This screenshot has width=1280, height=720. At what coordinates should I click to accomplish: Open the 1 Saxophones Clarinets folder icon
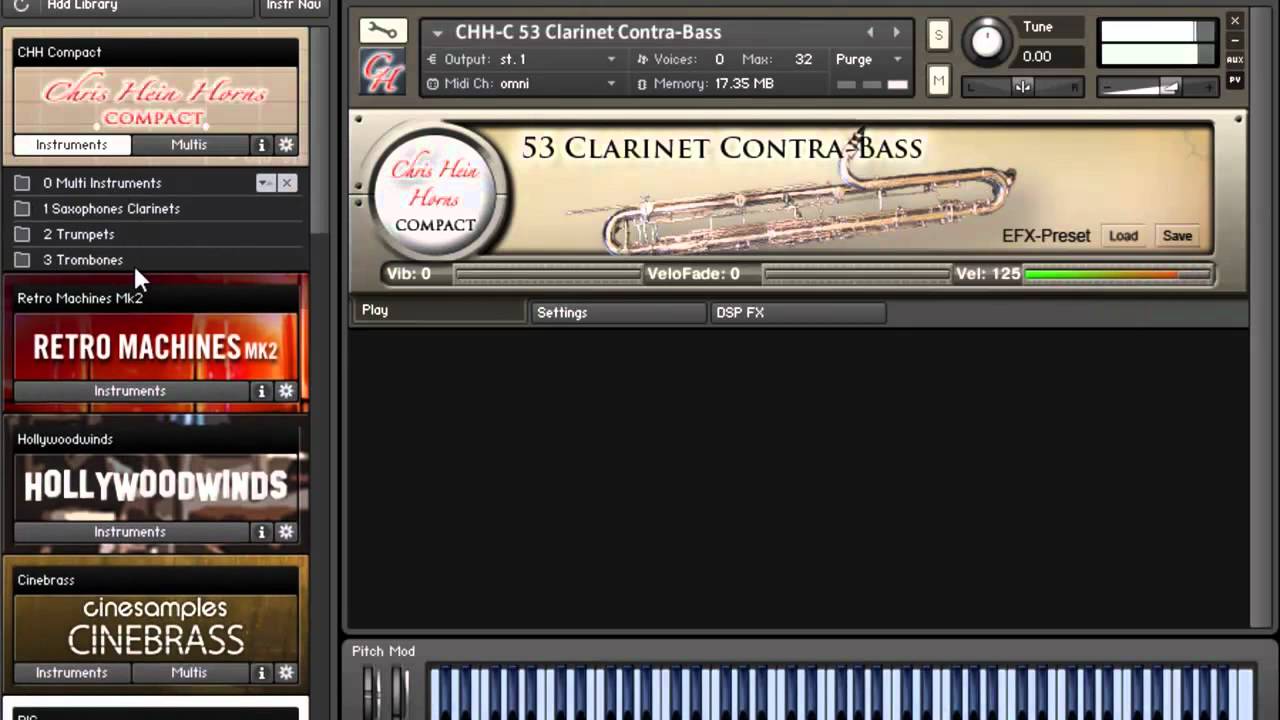tap(22, 209)
